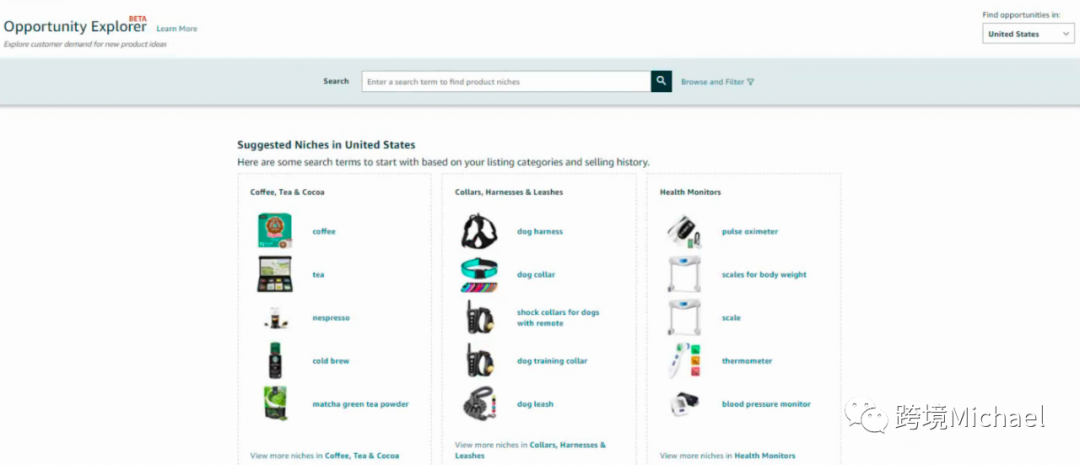1080x465 pixels.
Task: Open the scale niche link
Action: point(731,318)
